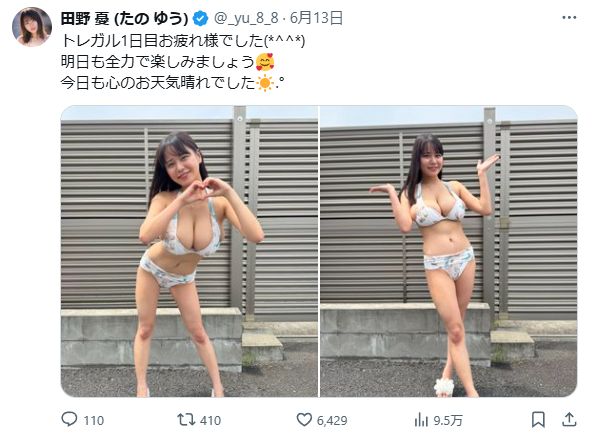The width and height of the screenshot is (593, 440).
Task: Open the profile avatar picture
Action: click(32, 26)
